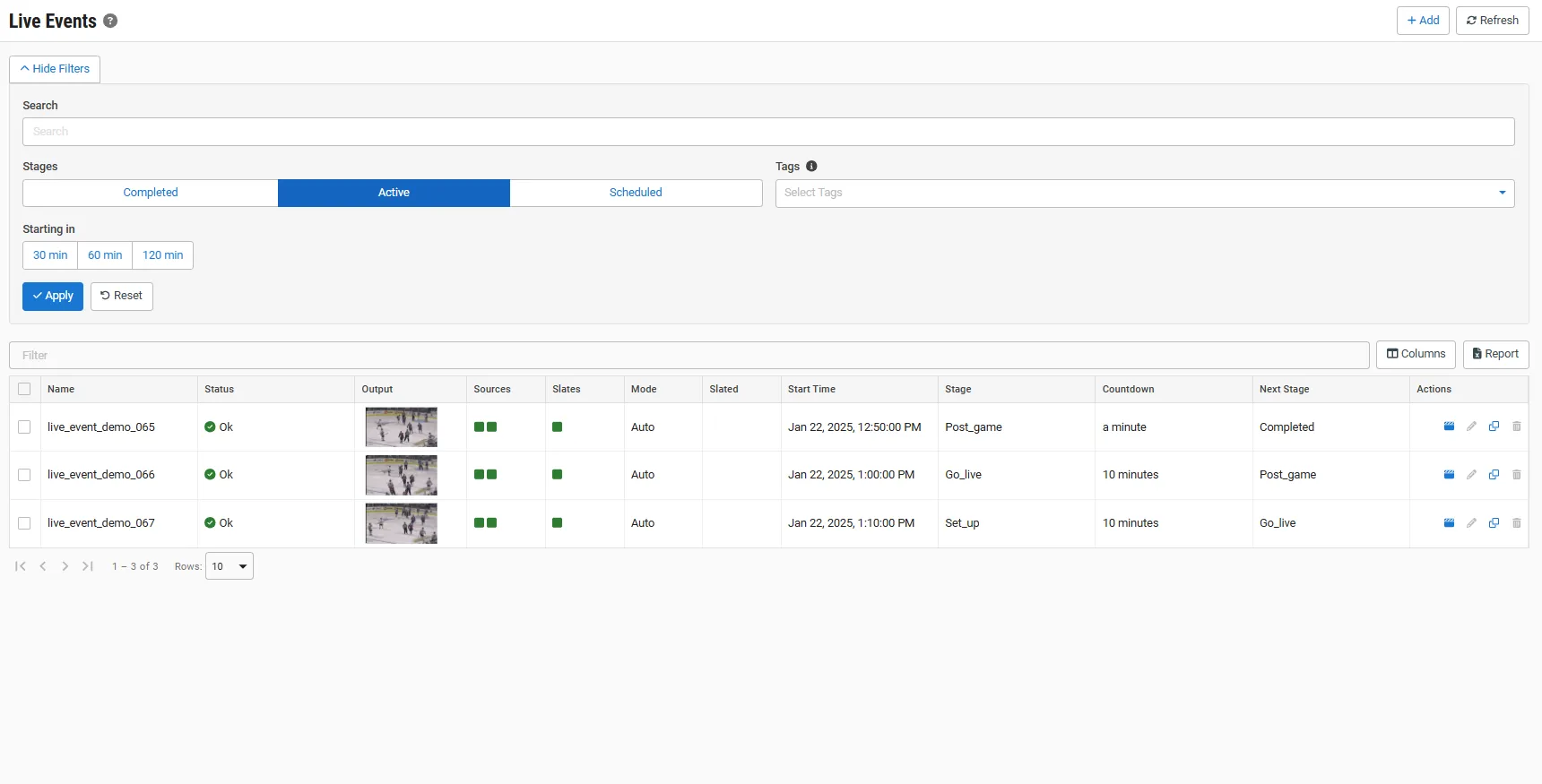Click the Tags info icon

(x=811, y=166)
